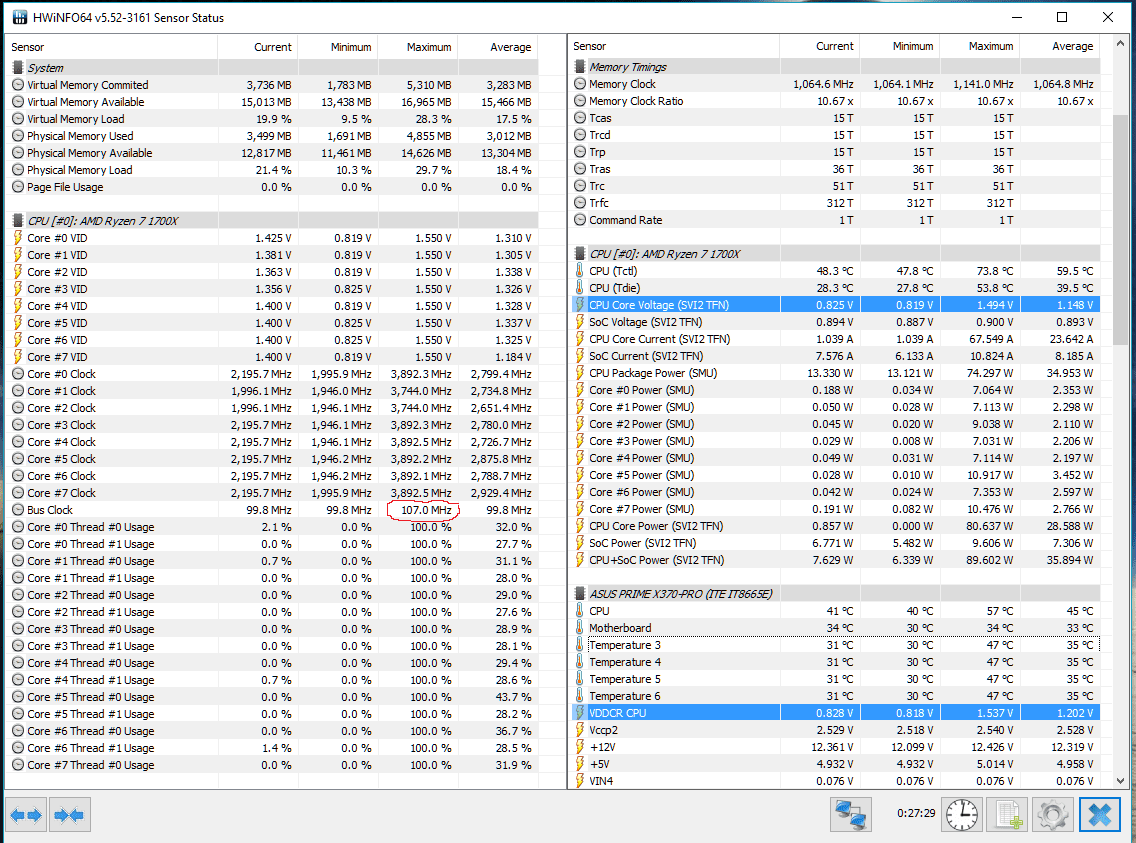The height and width of the screenshot is (843, 1136).
Task: Select the Core #4 Thread #1 Usage row
Action: pyautogui.click(x=274, y=680)
